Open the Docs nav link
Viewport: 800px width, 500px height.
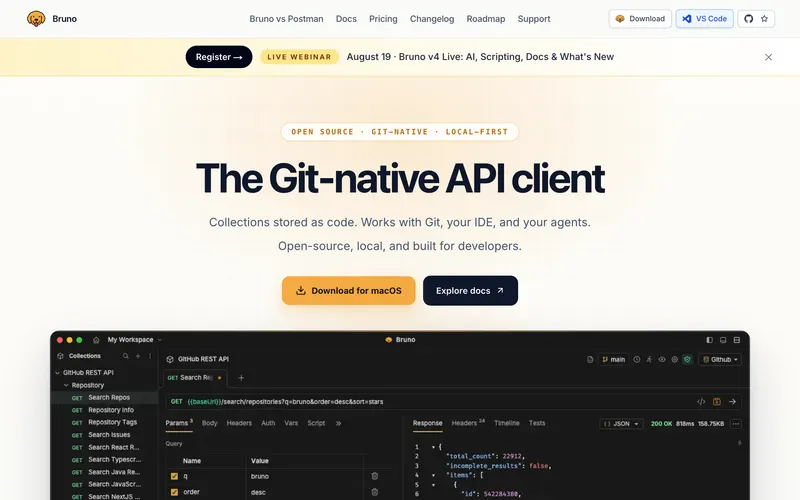pos(346,19)
